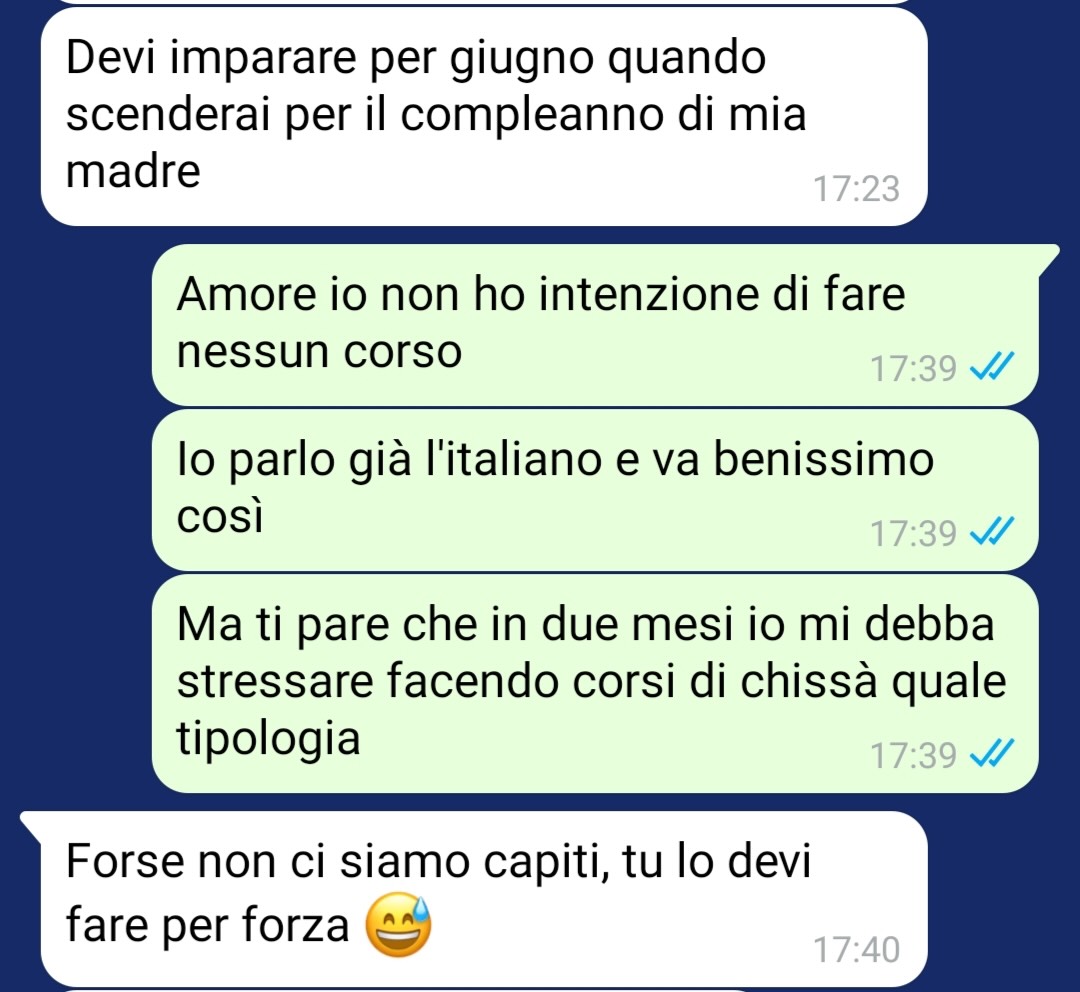Tap the 17:23 timestamp
This screenshot has width=1080, height=992.
857,189
